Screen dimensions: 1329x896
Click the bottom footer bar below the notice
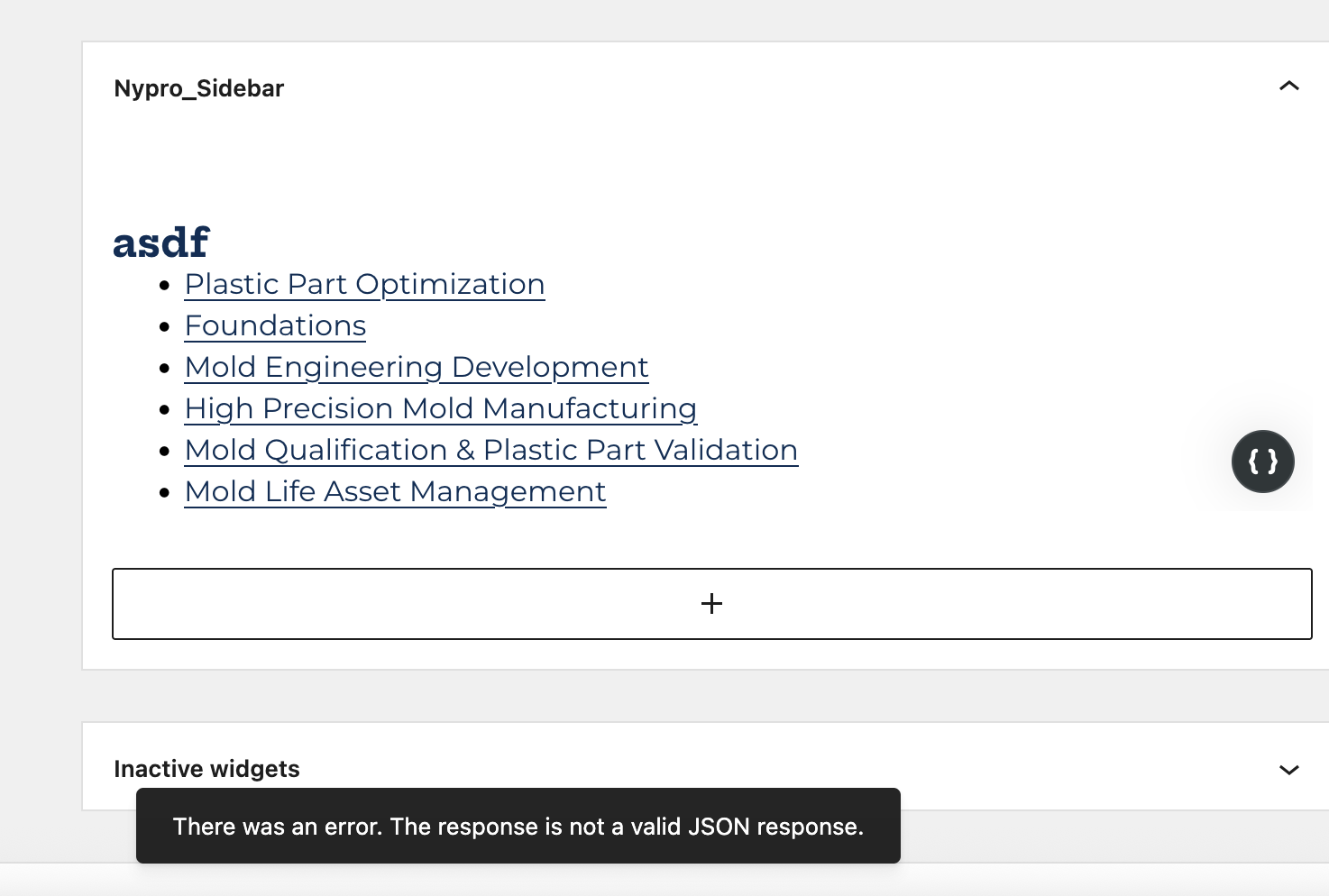click(x=664, y=880)
